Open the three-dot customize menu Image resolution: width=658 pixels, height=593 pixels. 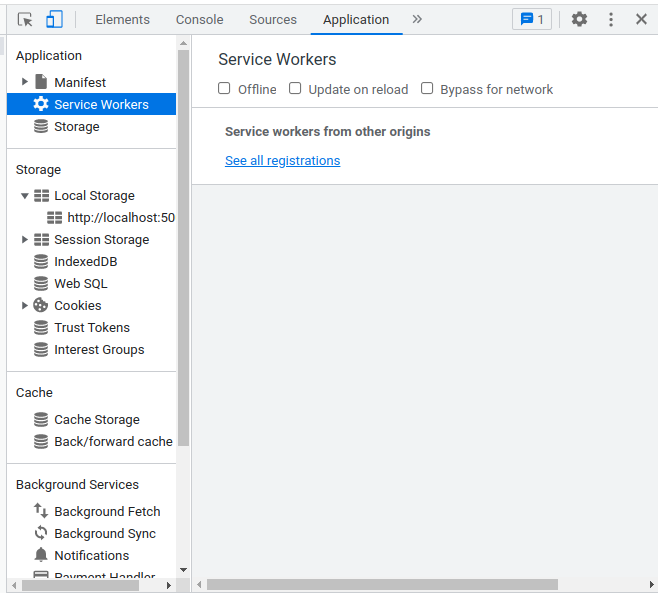[611, 19]
